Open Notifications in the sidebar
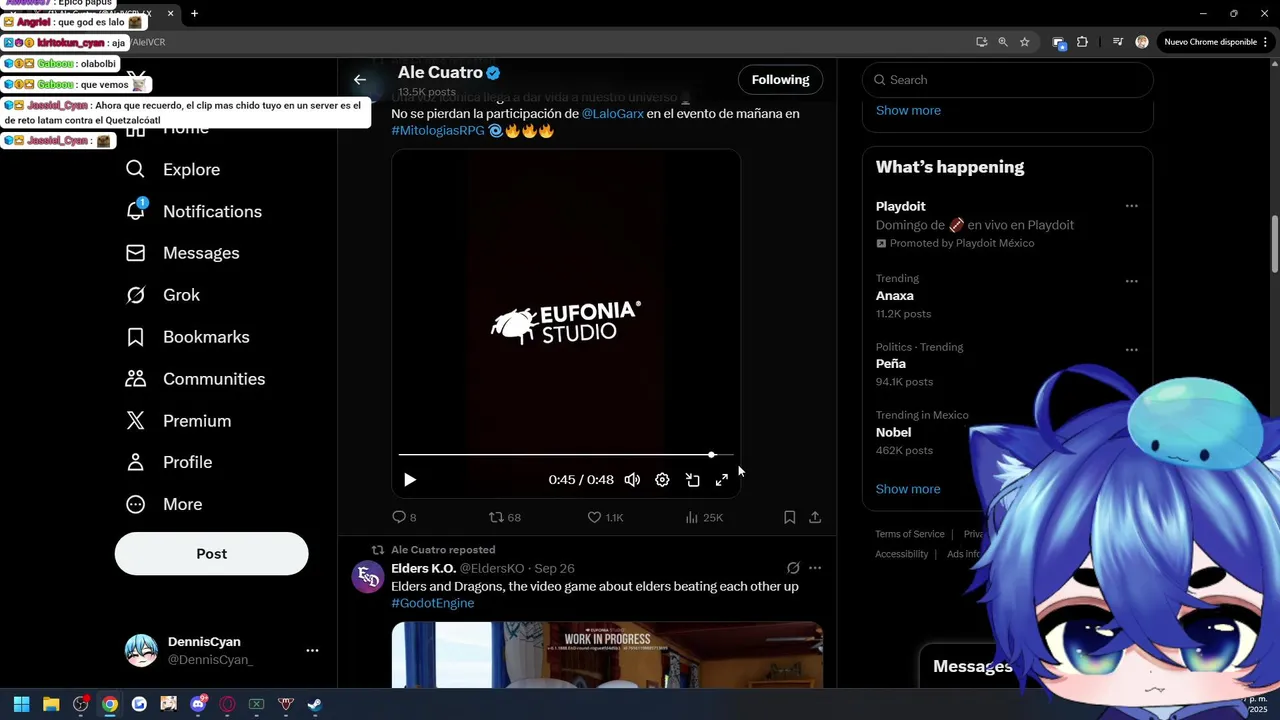The height and width of the screenshot is (720, 1280). (193, 212)
